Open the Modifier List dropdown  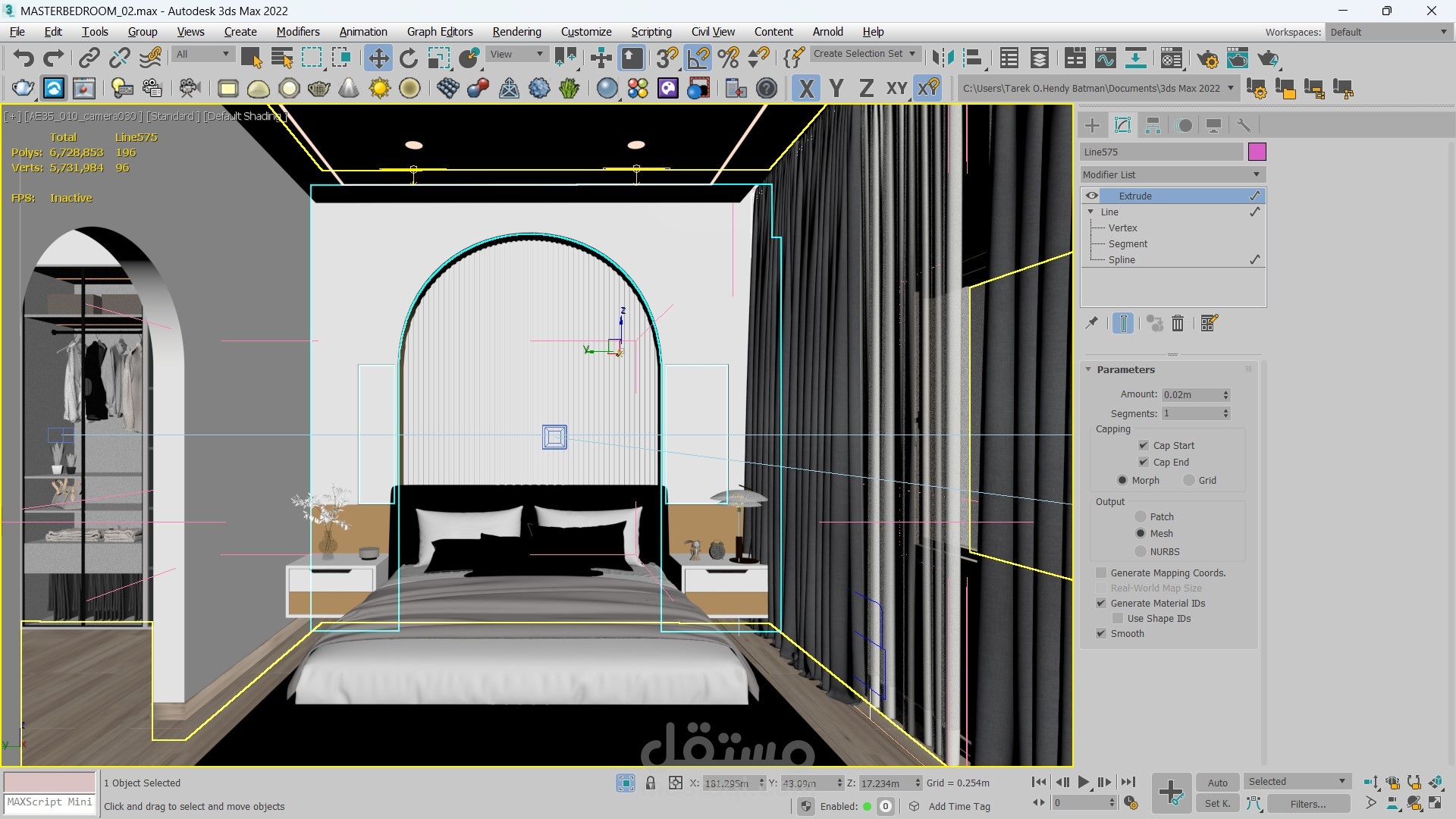tap(1172, 174)
